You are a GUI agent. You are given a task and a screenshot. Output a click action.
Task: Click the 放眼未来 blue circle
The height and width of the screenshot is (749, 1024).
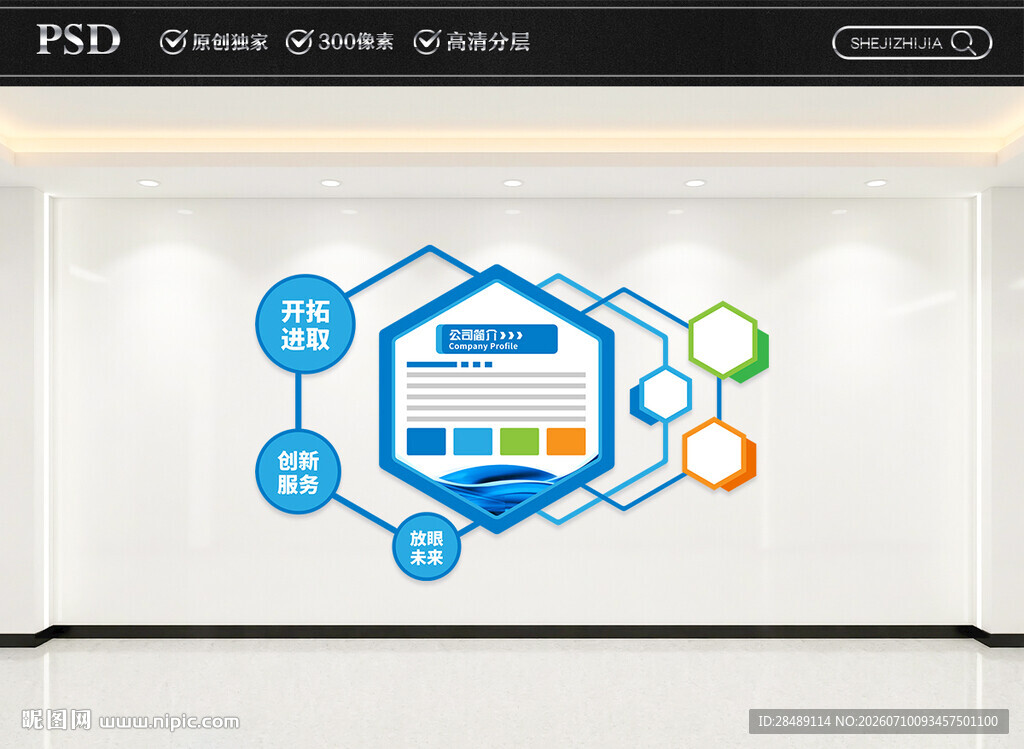tap(426, 547)
